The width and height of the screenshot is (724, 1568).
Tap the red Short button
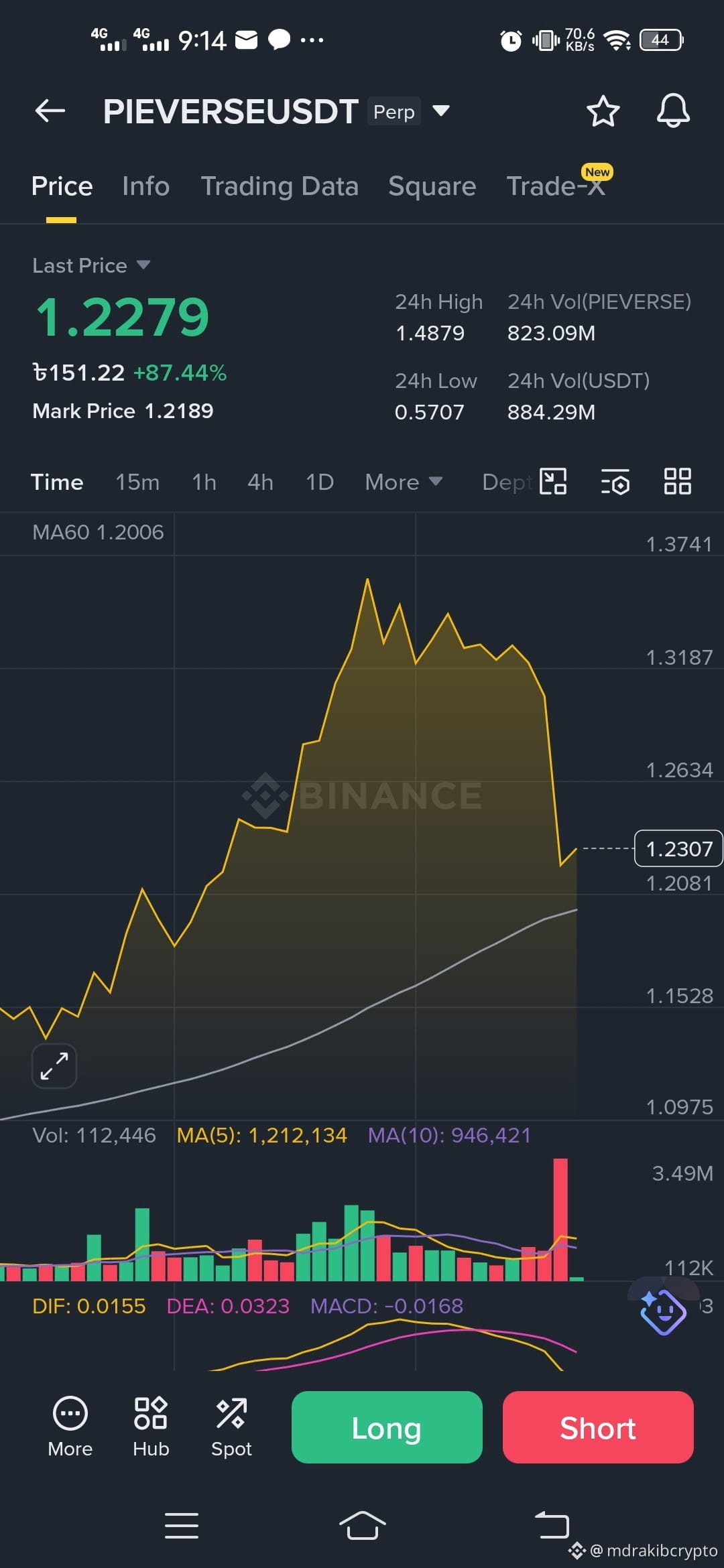[x=598, y=1427]
